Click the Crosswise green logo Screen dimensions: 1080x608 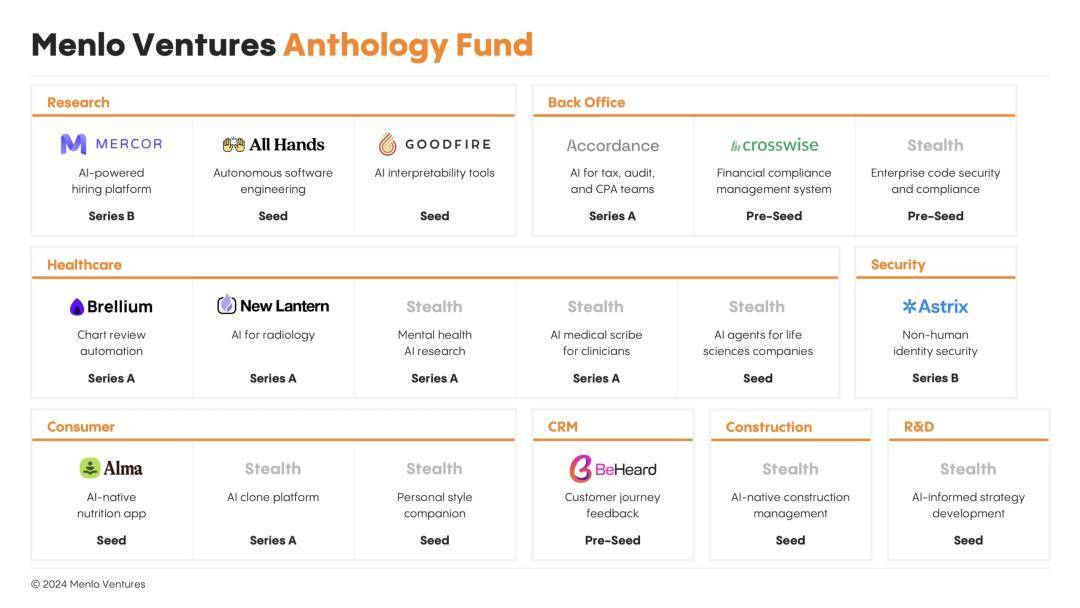(x=774, y=145)
